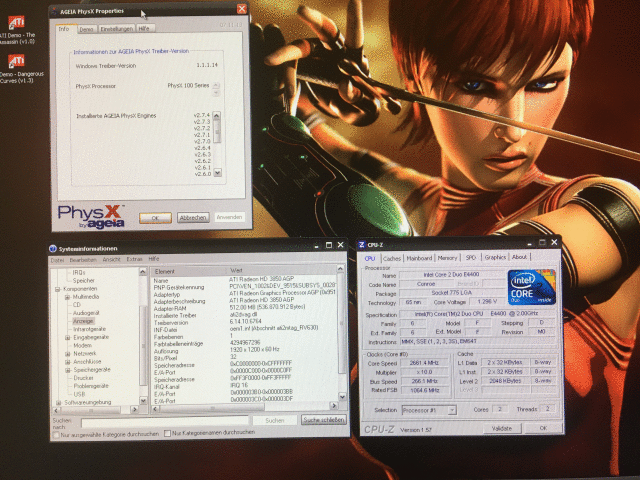This screenshot has width=640, height=480.
Task: Select the USB tree item
Action: [80, 394]
